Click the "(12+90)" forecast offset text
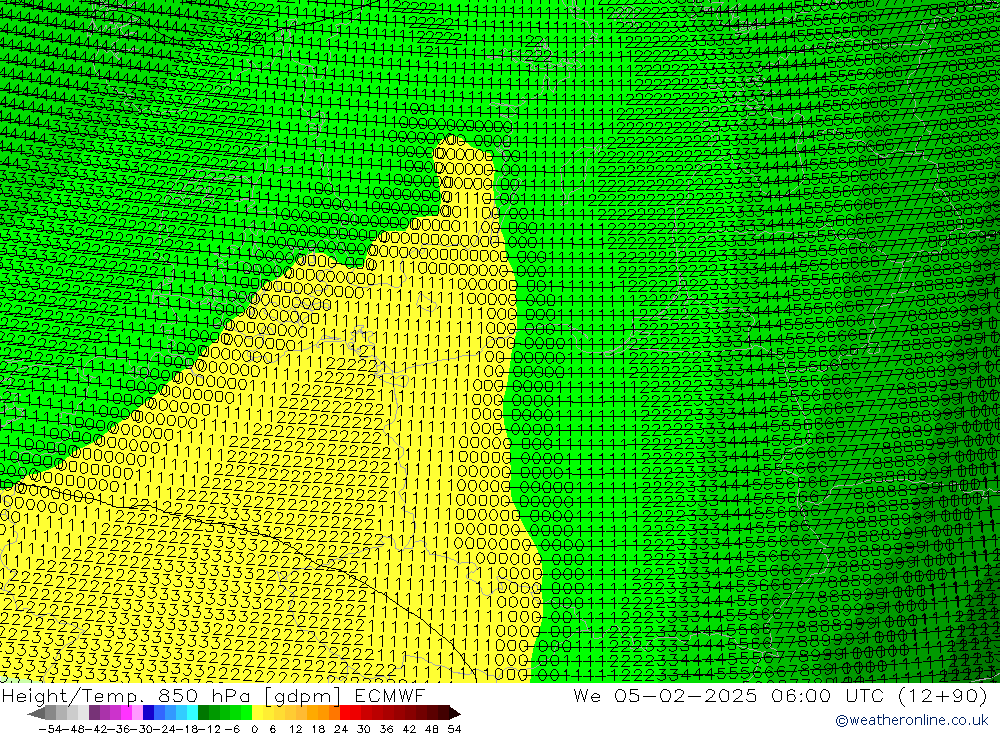The height and width of the screenshot is (733, 1000). coord(943,695)
